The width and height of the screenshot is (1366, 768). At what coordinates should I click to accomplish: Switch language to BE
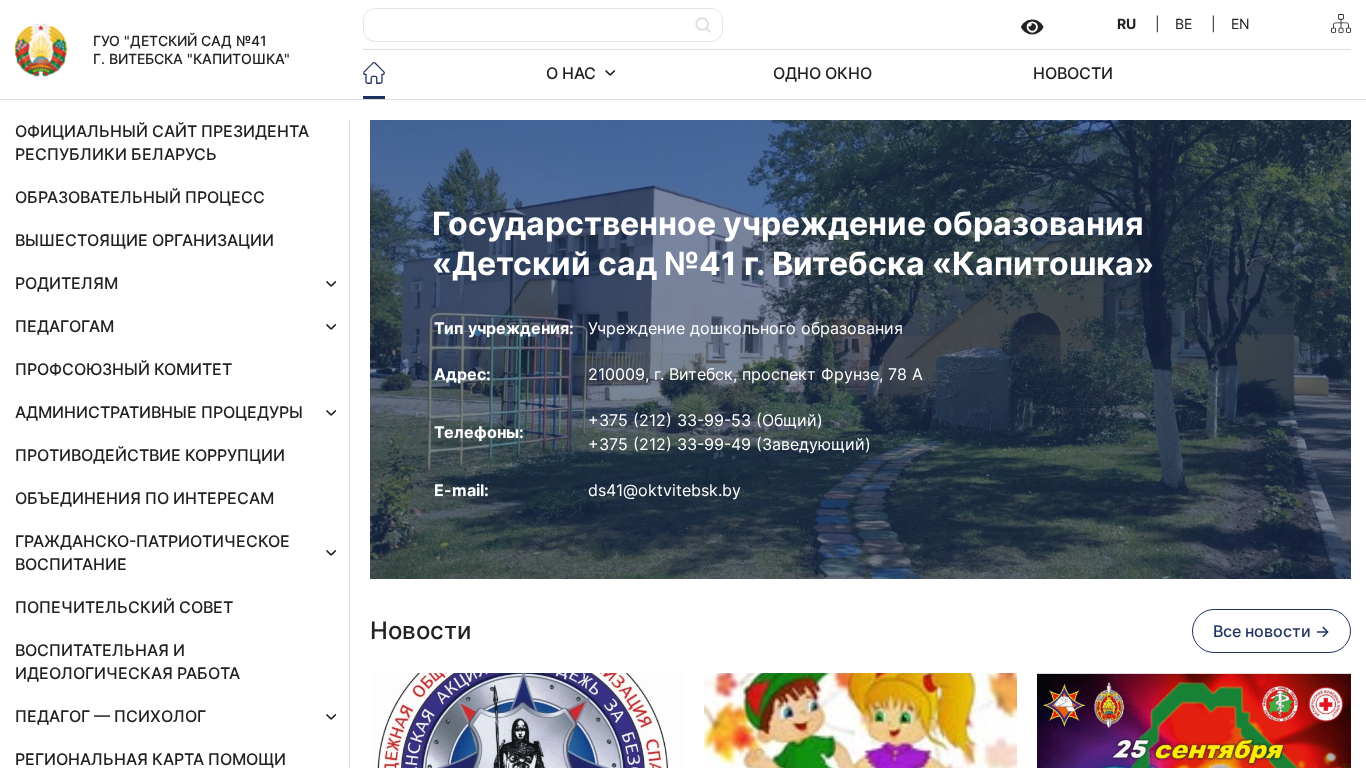click(x=1184, y=24)
